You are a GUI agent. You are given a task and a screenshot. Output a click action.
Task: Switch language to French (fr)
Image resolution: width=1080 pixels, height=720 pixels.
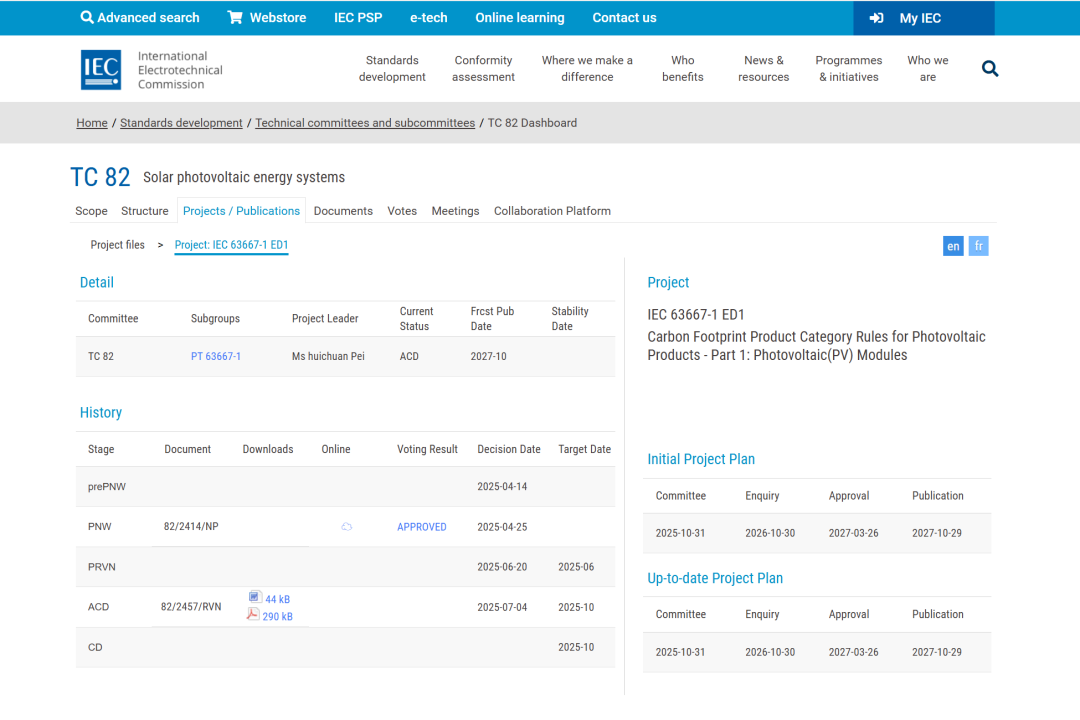[978, 246]
